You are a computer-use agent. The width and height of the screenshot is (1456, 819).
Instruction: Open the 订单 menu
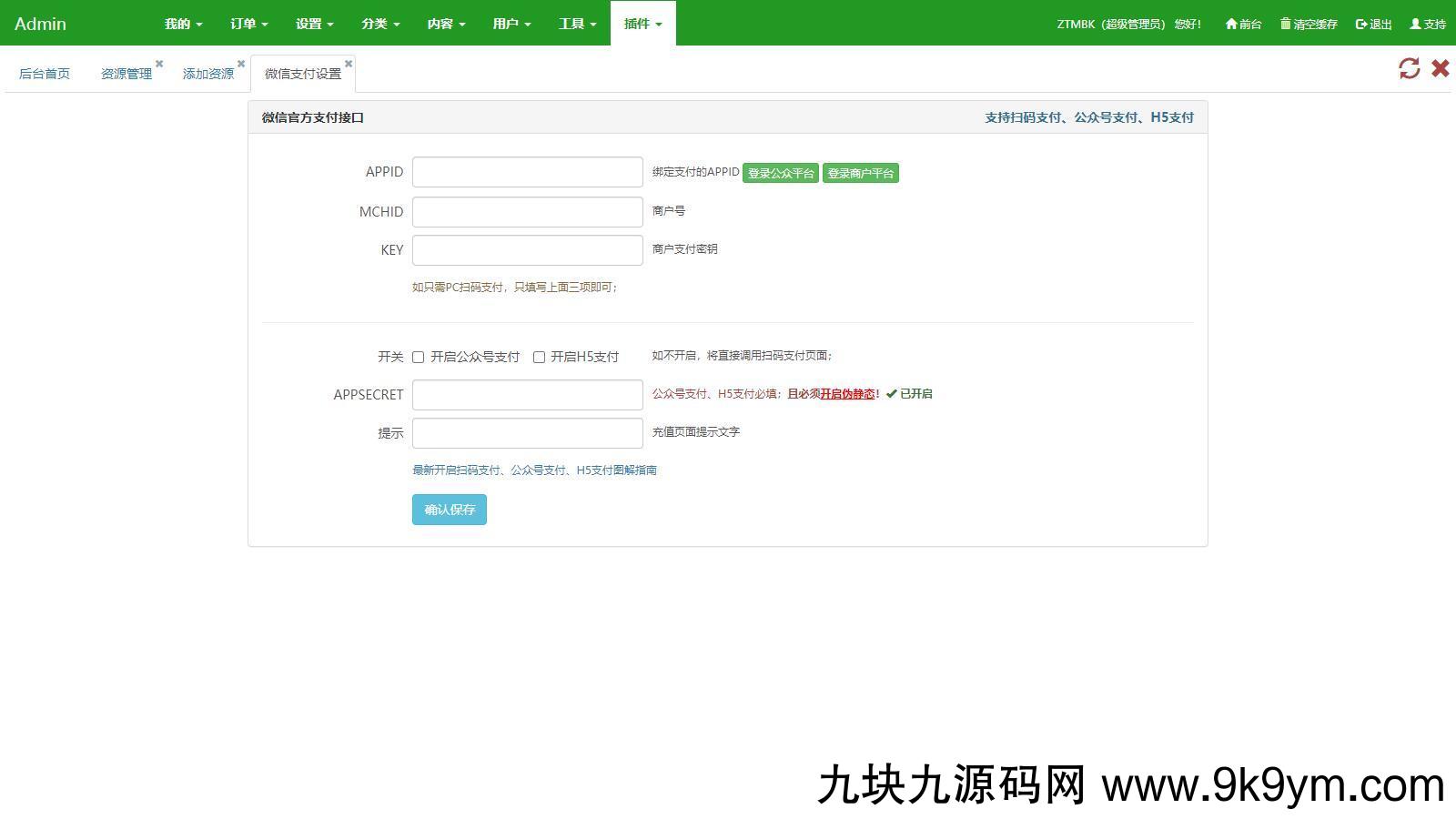[x=247, y=24]
